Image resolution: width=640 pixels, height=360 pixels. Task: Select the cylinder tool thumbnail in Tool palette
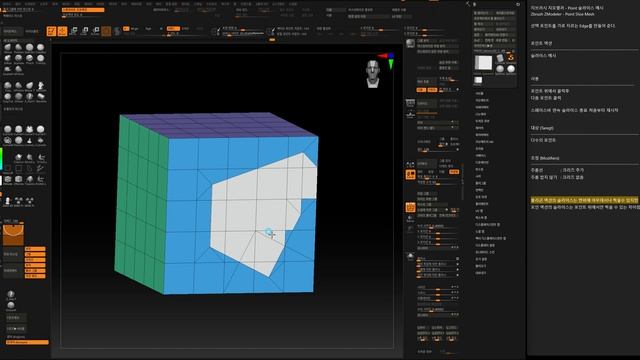tap(500, 58)
